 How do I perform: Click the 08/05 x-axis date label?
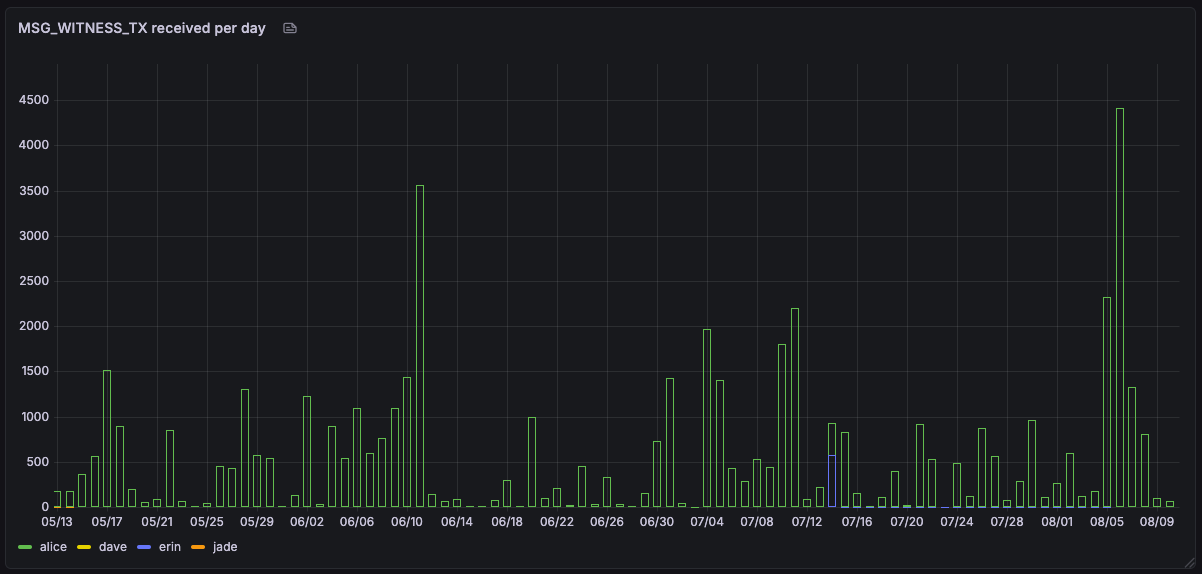[x=1107, y=521]
